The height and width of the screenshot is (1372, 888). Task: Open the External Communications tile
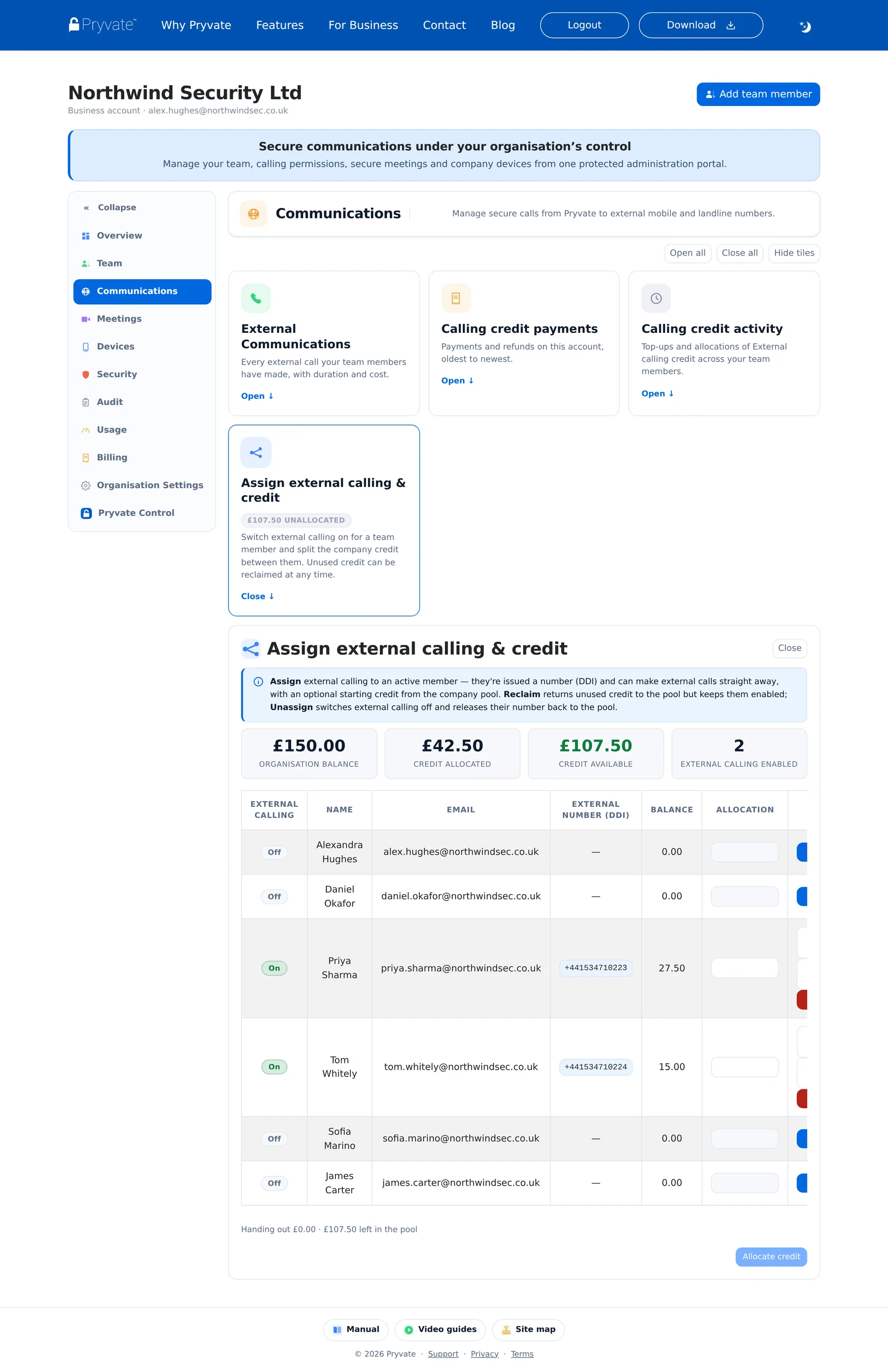(257, 396)
